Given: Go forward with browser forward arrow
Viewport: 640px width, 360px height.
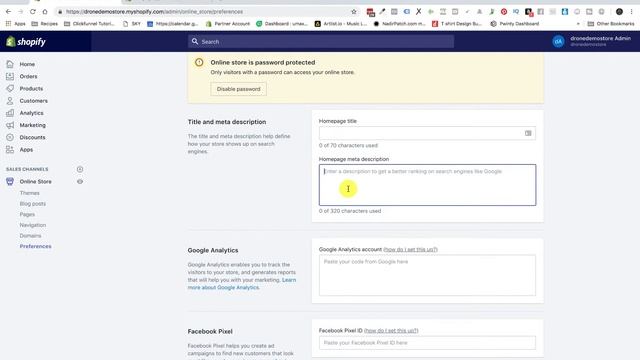Looking at the screenshot, I should coord(20,11).
